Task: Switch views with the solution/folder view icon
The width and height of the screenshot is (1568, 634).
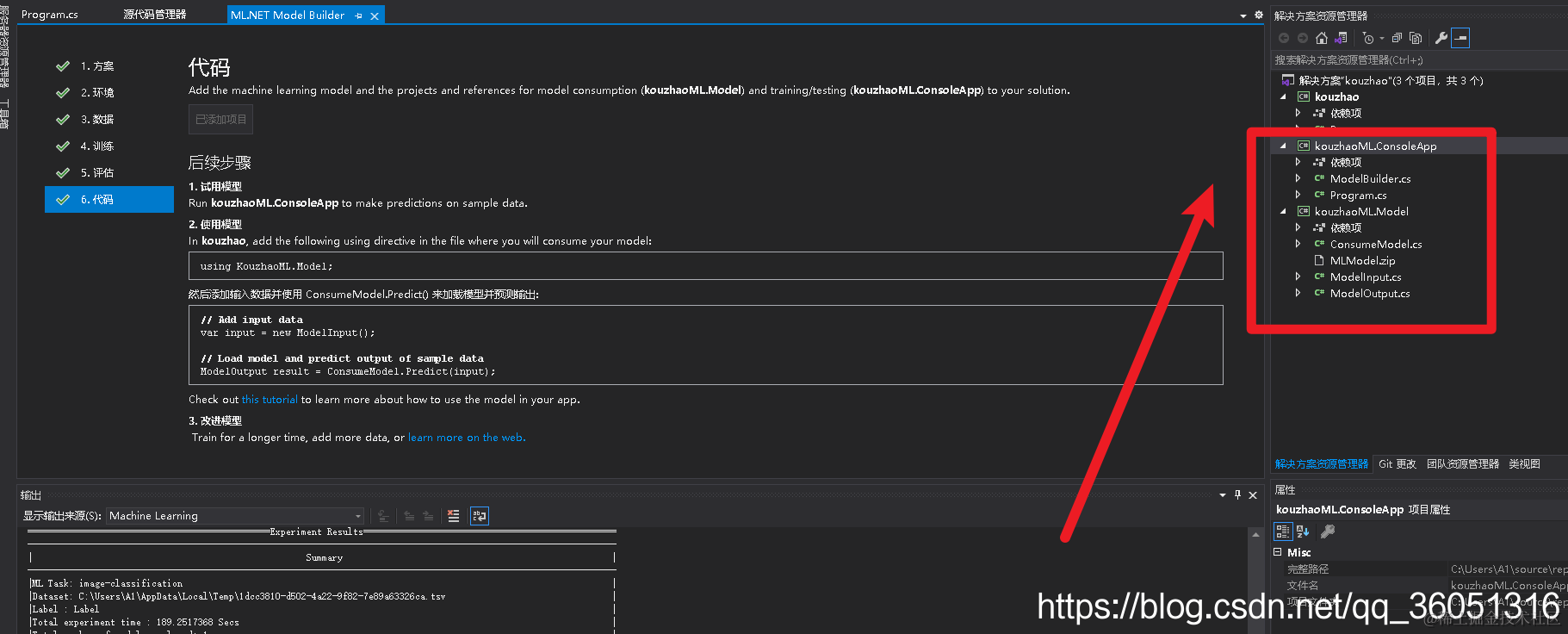Action: pos(1341,38)
